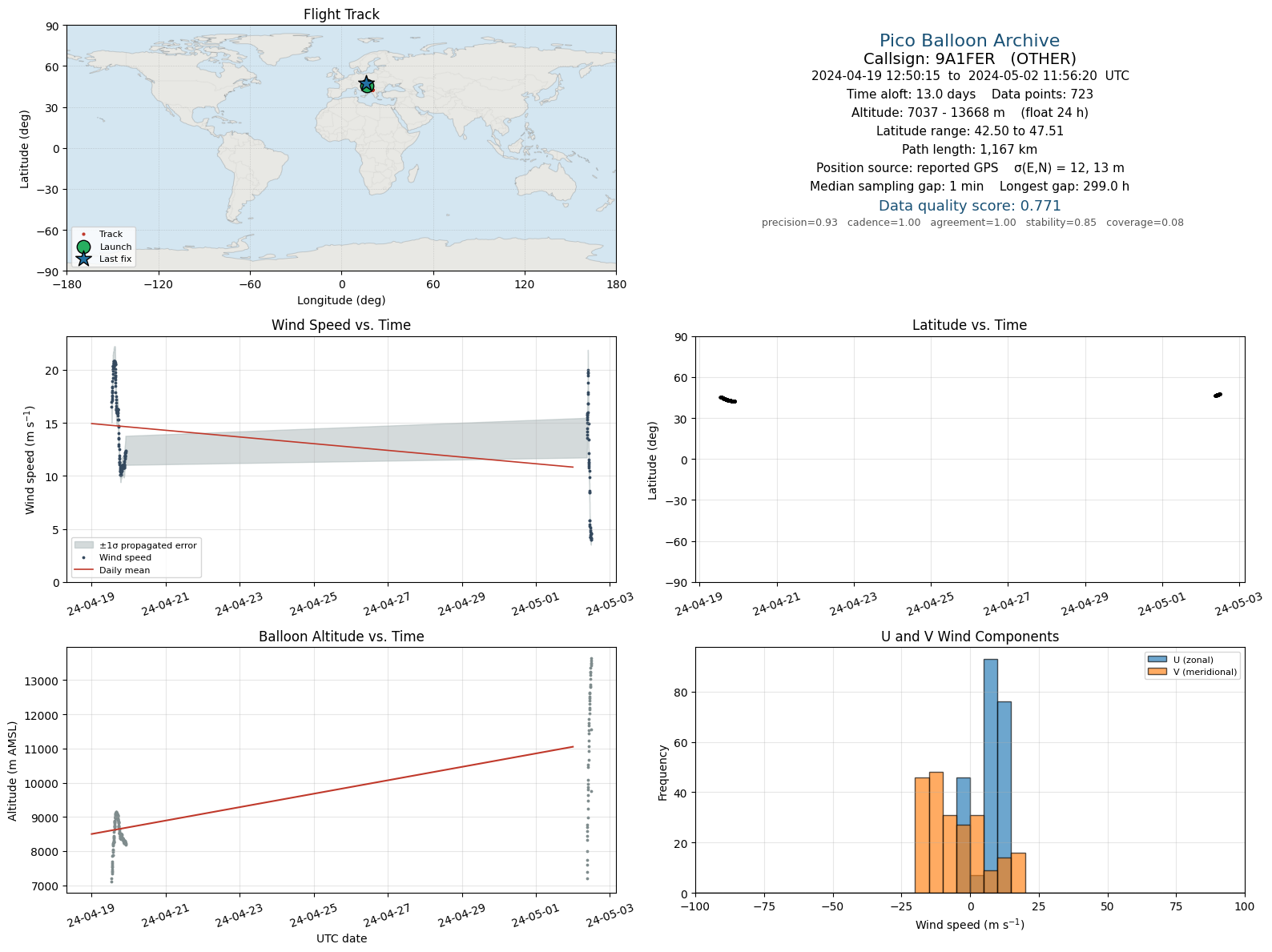The height and width of the screenshot is (952, 1272).
Task: Click the "Latitude (deg)" label of the Latitude vs. Time plot
Action: pyautogui.click(x=653, y=460)
